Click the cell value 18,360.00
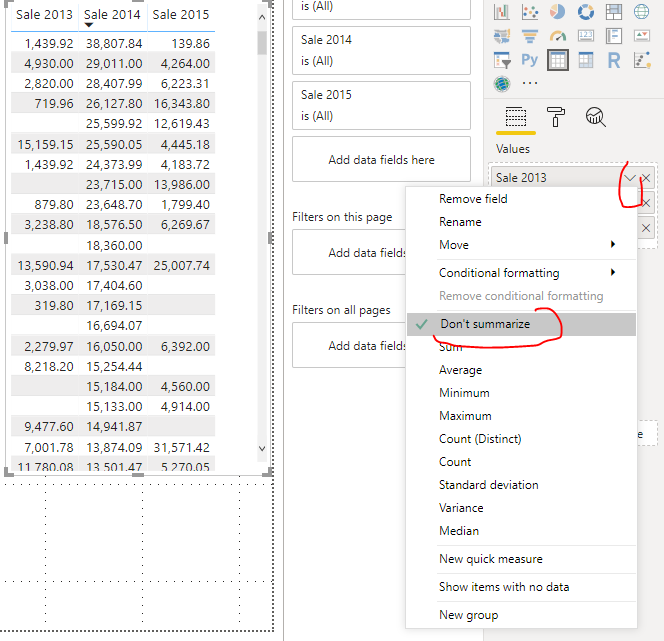Image resolution: width=664 pixels, height=641 pixels. [x=114, y=246]
